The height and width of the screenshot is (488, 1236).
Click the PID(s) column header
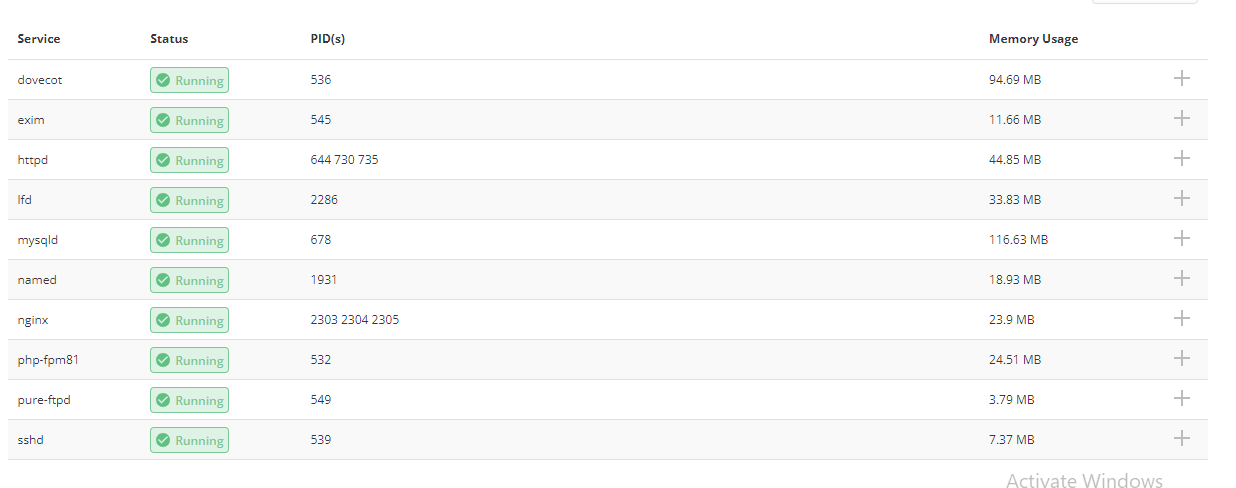click(328, 39)
